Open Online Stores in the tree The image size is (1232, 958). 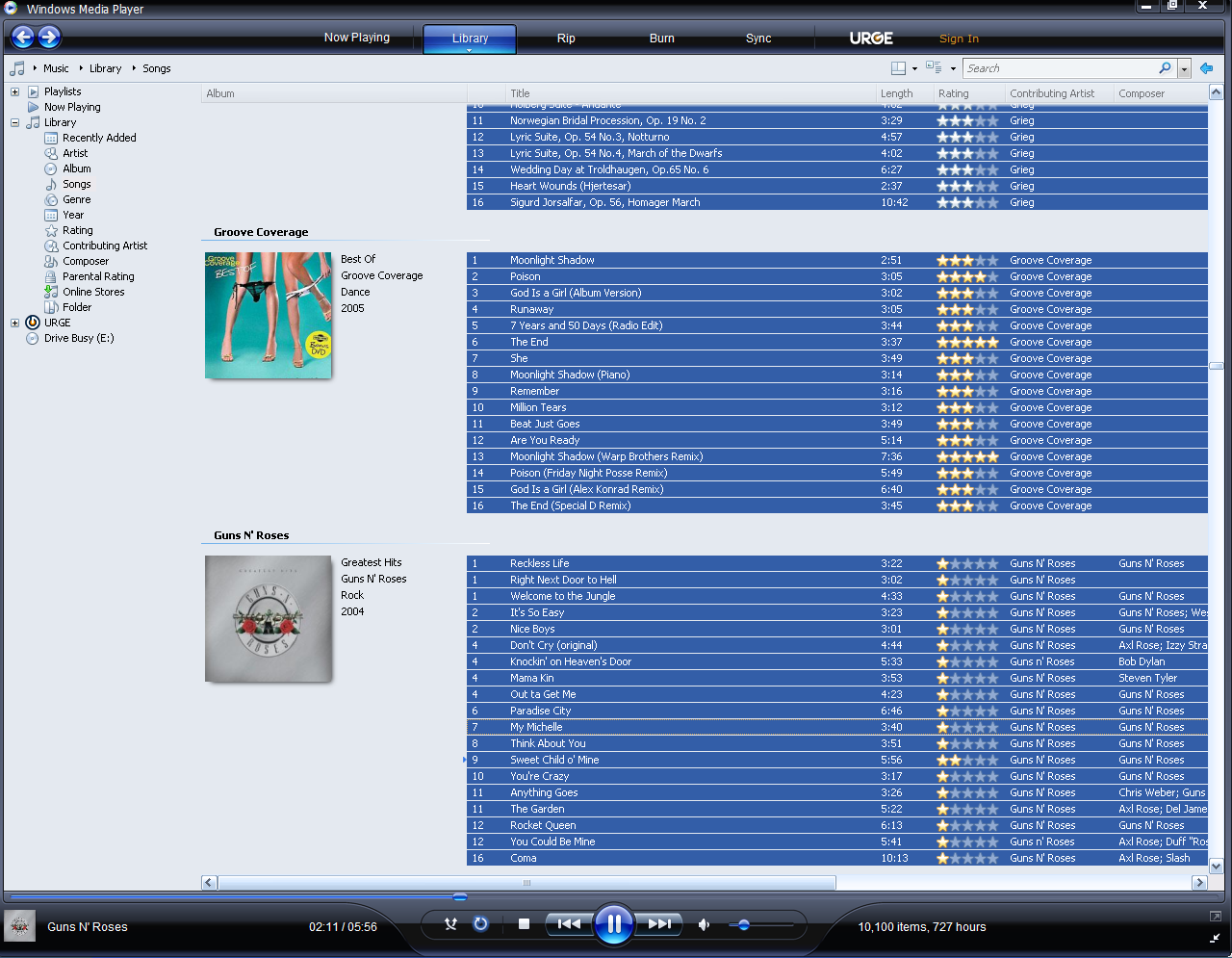[x=93, y=292]
